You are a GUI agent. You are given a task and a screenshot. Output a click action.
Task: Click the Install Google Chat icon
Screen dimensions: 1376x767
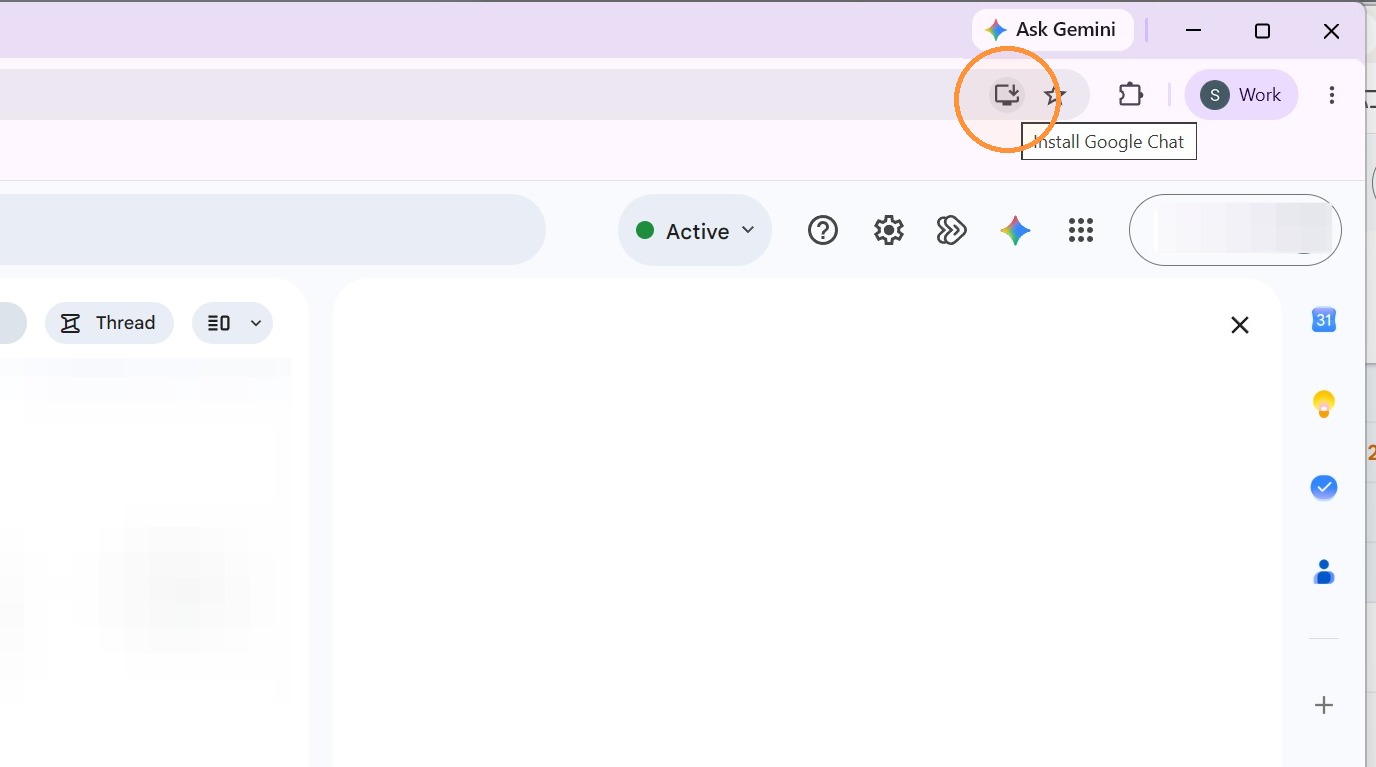1007,95
